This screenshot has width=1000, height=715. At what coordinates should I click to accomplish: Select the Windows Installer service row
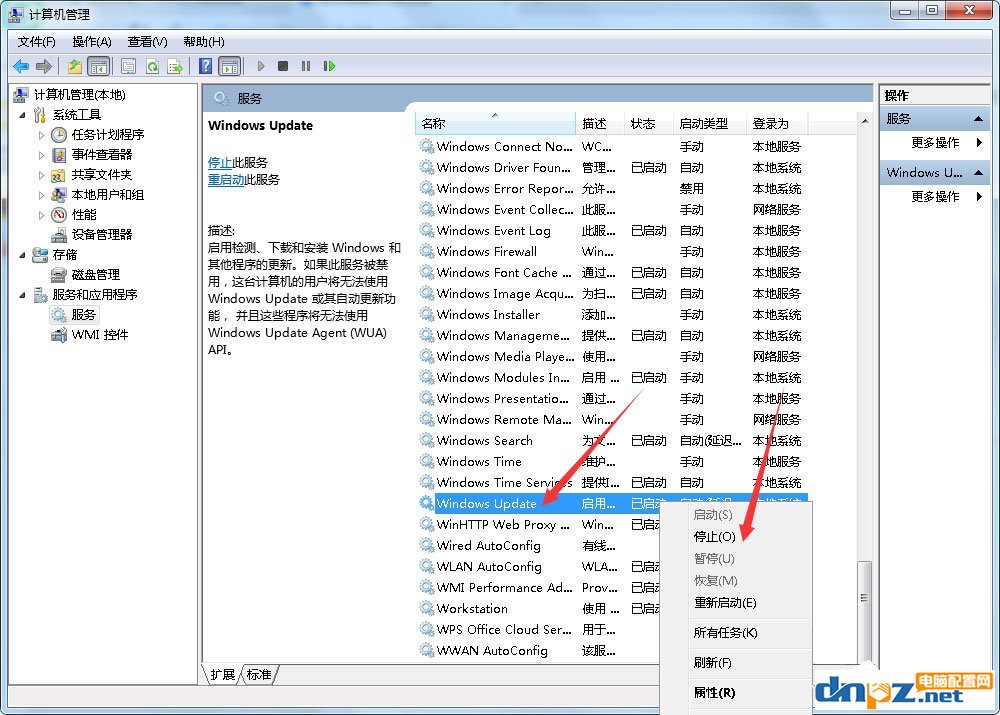612,315
